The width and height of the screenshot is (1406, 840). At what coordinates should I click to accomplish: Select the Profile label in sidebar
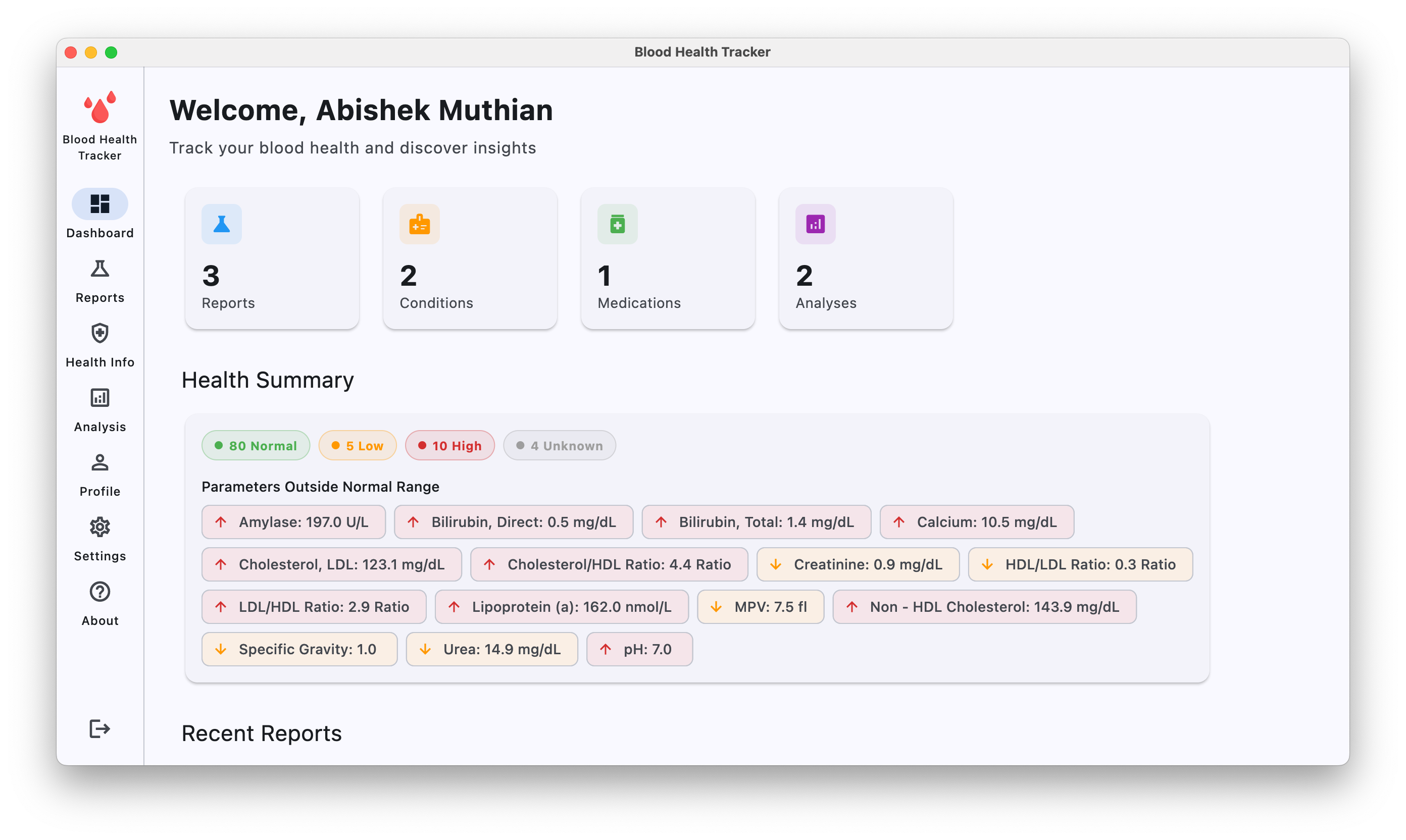click(x=99, y=491)
